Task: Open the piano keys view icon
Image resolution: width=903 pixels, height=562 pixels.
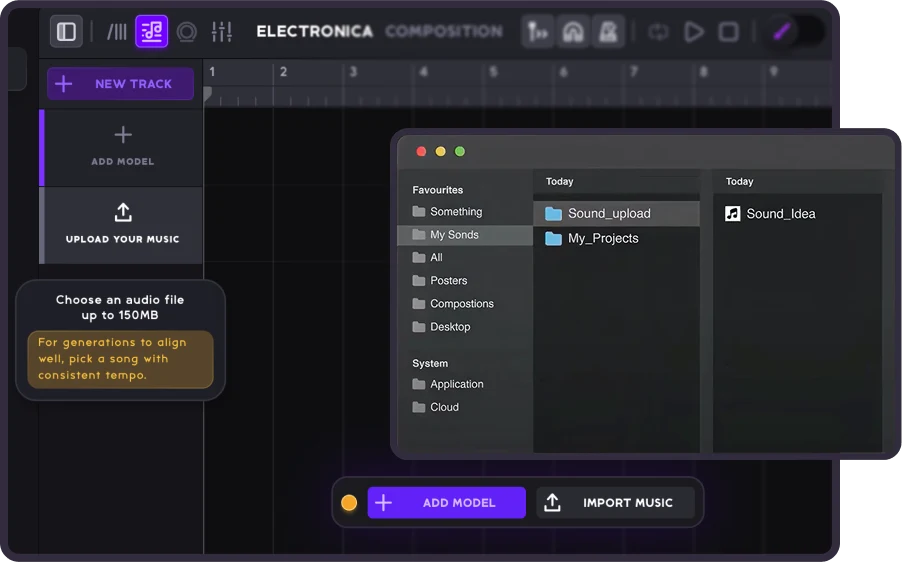Action: [117, 31]
